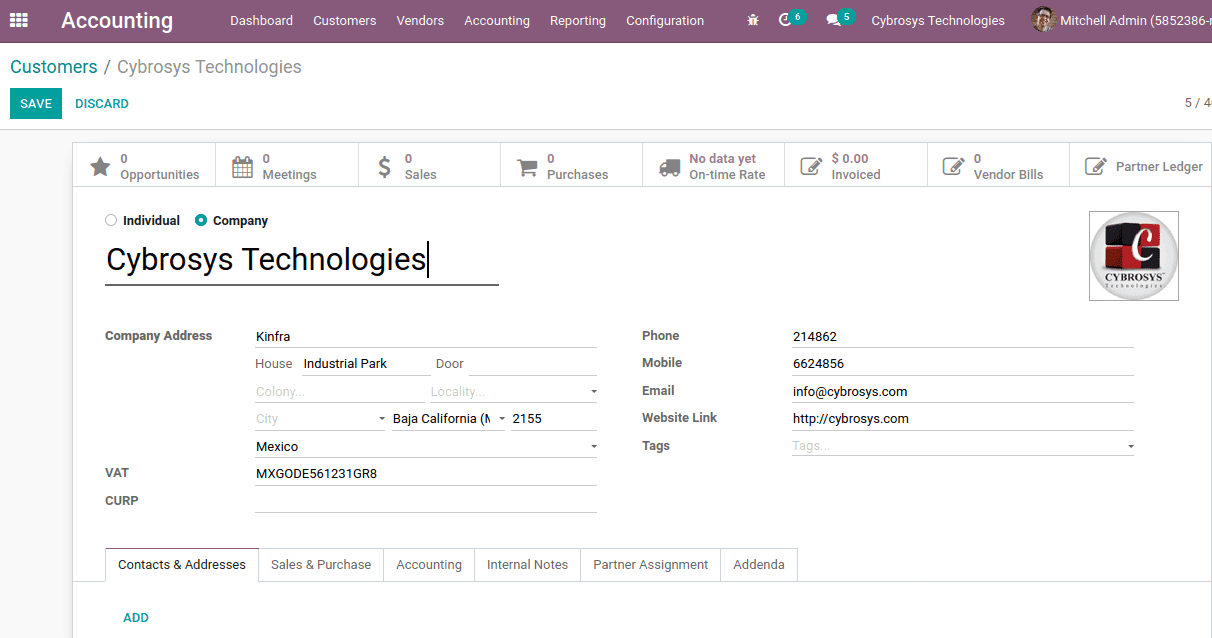Click the Cybrosys company logo image
This screenshot has height=638, width=1212.
[1134, 256]
